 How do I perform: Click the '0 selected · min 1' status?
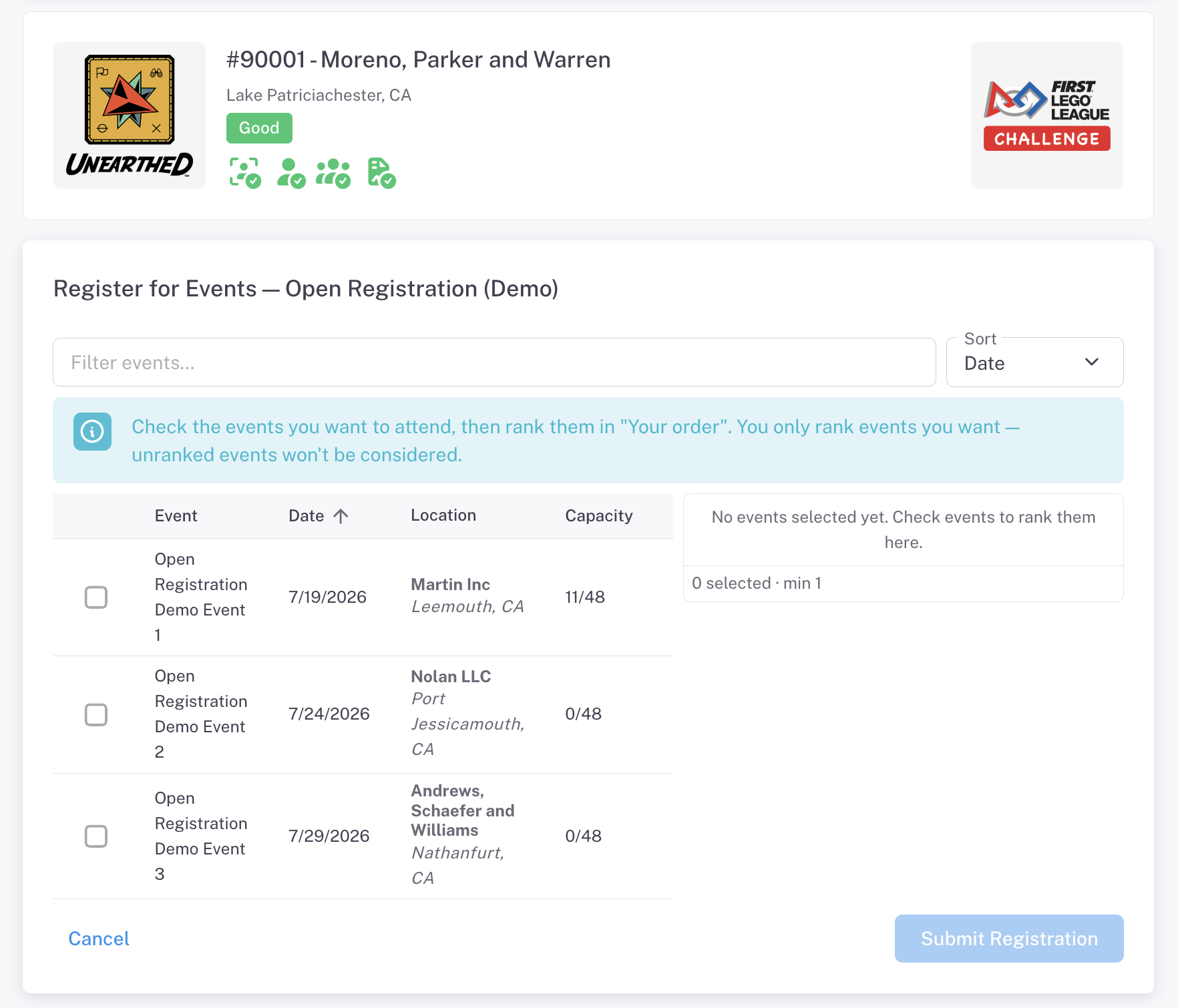[x=757, y=583]
